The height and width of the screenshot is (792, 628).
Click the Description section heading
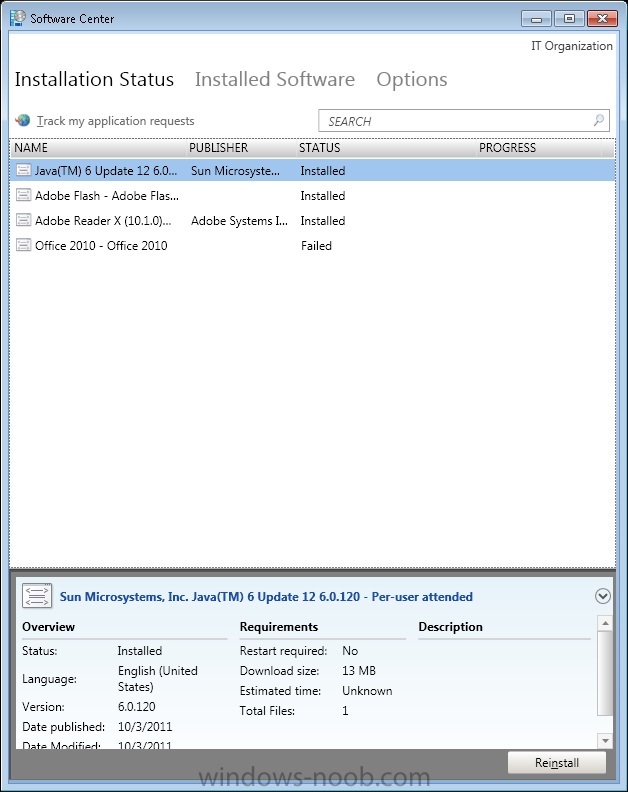[450, 627]
